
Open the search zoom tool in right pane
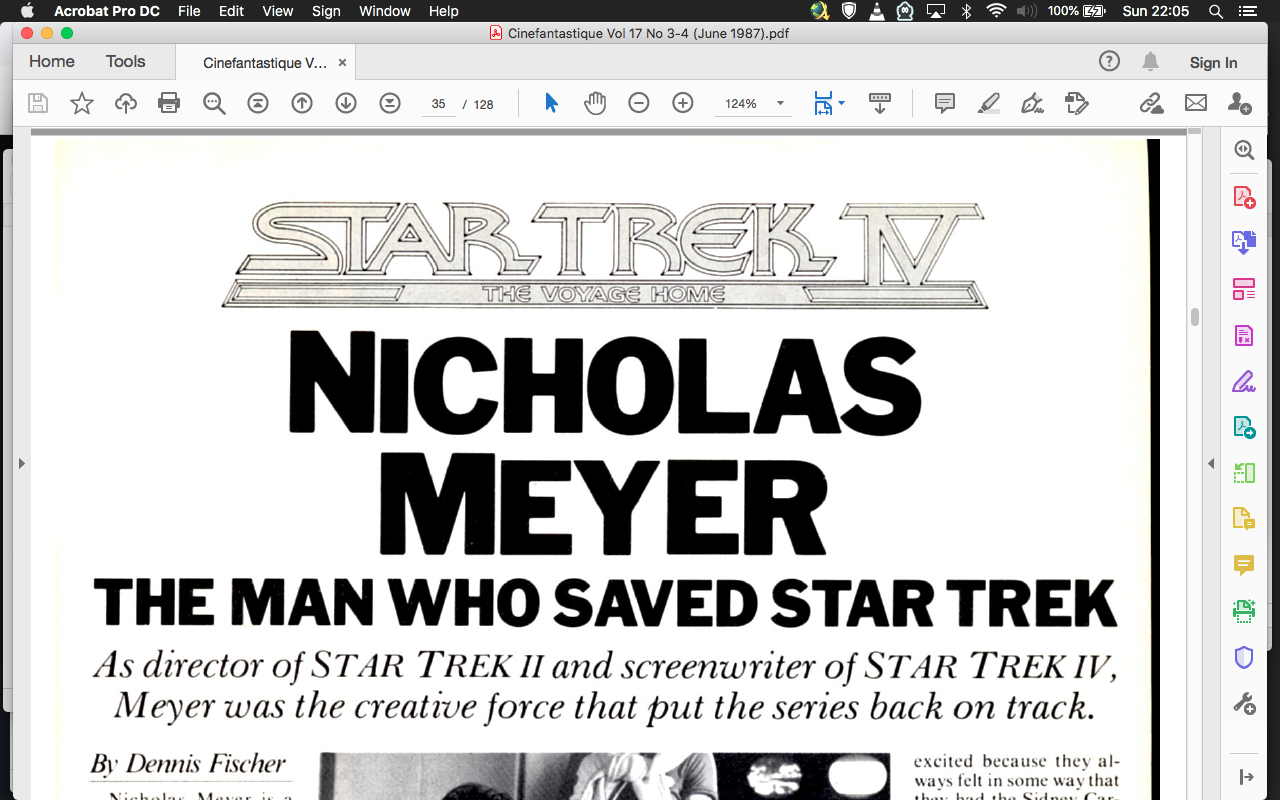[x=1244, y=150]
